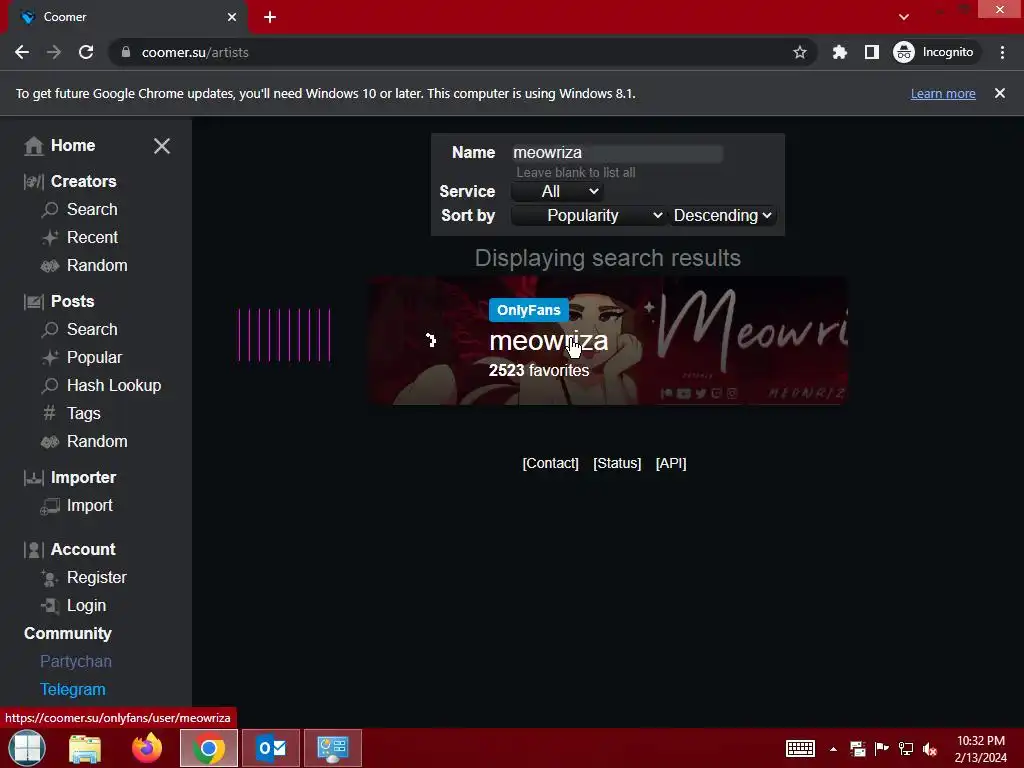The height and width of the screenshot is (768, 1024).
Task: Show hidden tray icons arrow
Action: (833, 750)
